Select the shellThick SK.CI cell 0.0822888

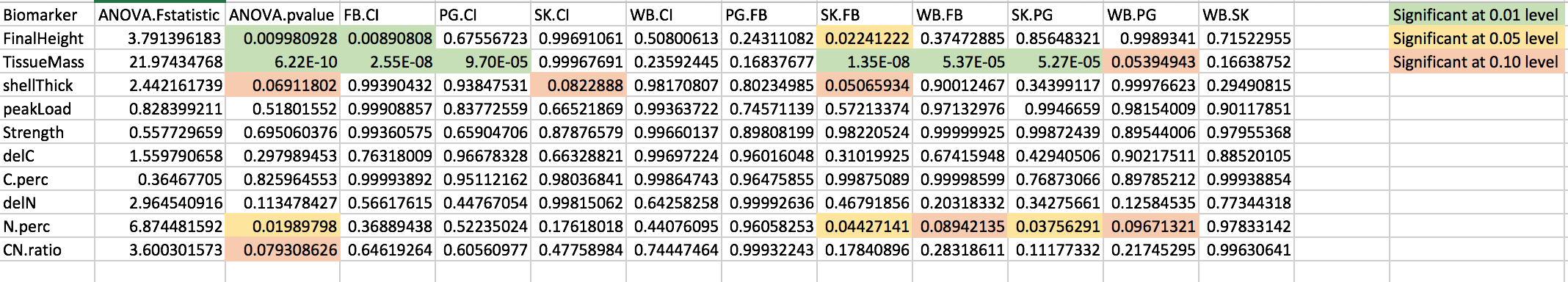tap(578, 85)
